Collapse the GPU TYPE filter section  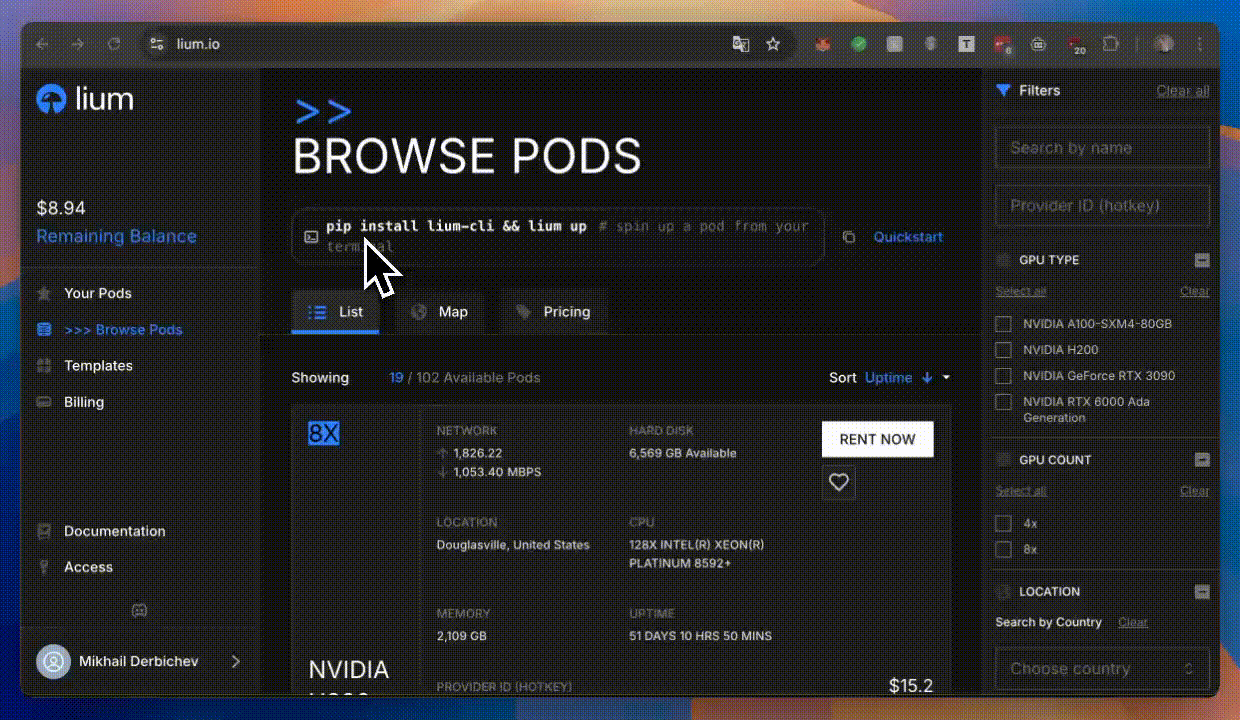1202,260
